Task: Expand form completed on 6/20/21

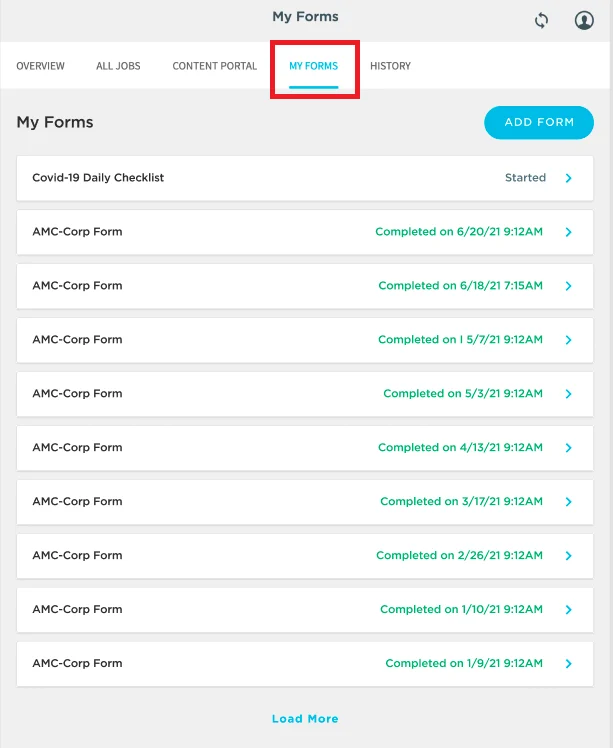Action: pyautogui.click(x=568, y=232)
